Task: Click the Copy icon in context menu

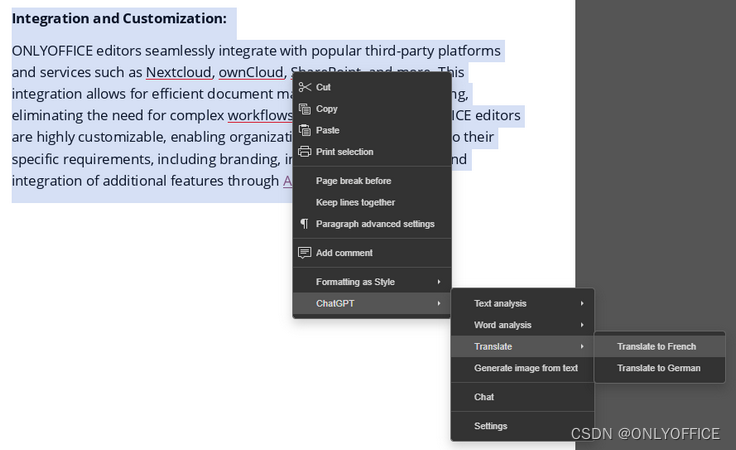Action: pos(305,109)
